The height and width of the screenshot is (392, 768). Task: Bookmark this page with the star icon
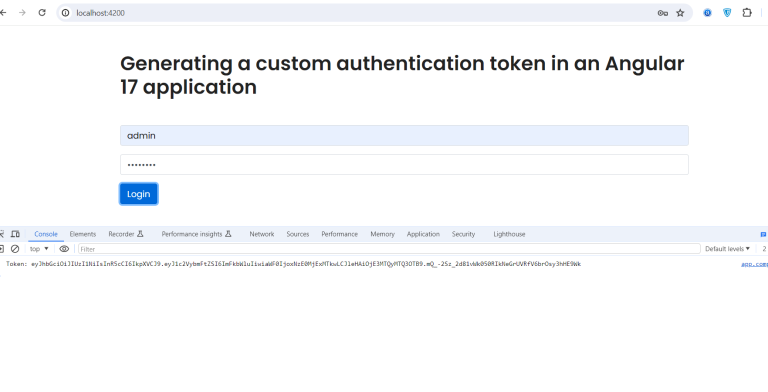click(x=680, y=13)
